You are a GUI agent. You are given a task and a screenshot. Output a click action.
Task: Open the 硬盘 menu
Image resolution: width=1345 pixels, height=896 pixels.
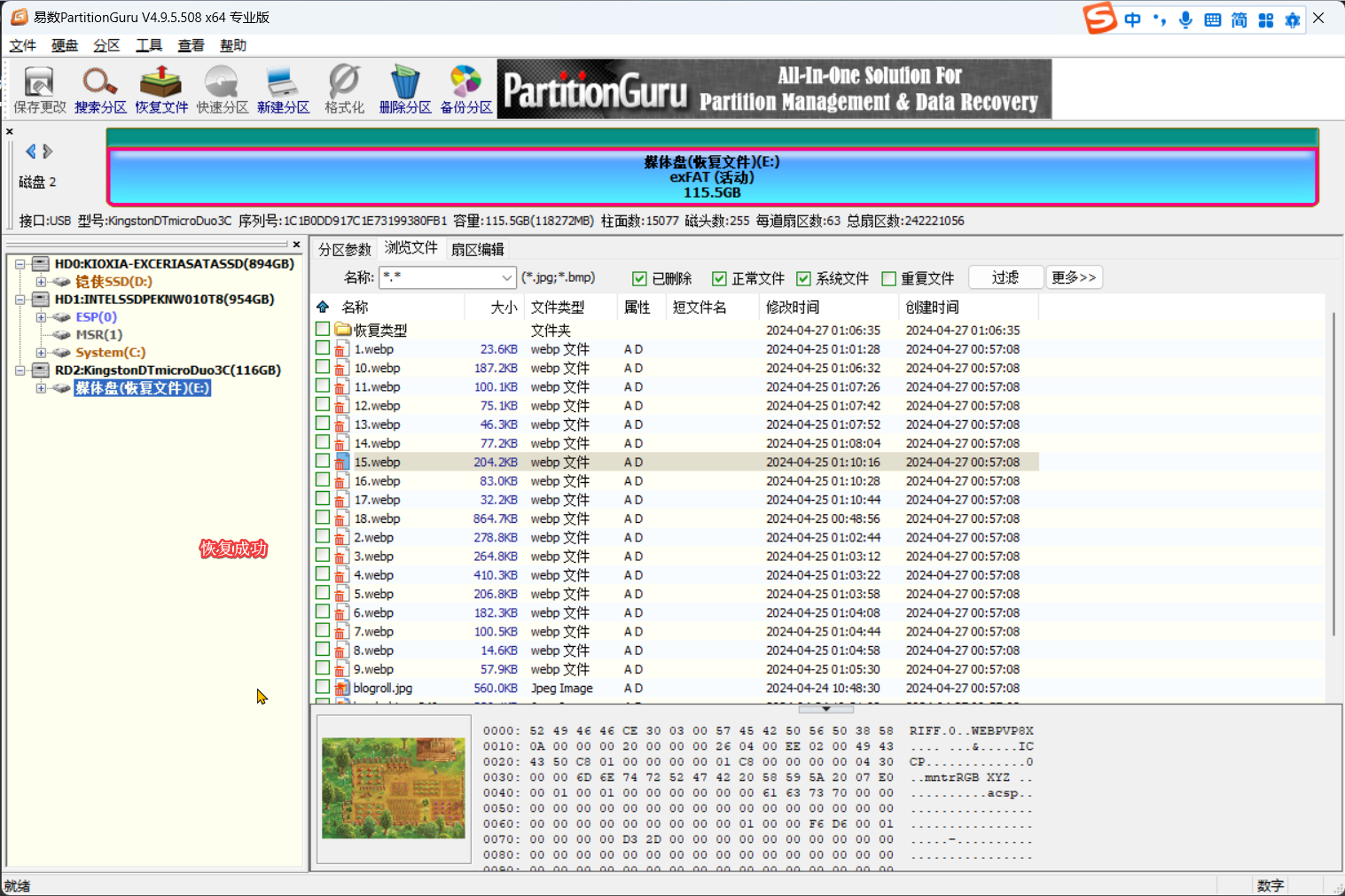[65, 46]
